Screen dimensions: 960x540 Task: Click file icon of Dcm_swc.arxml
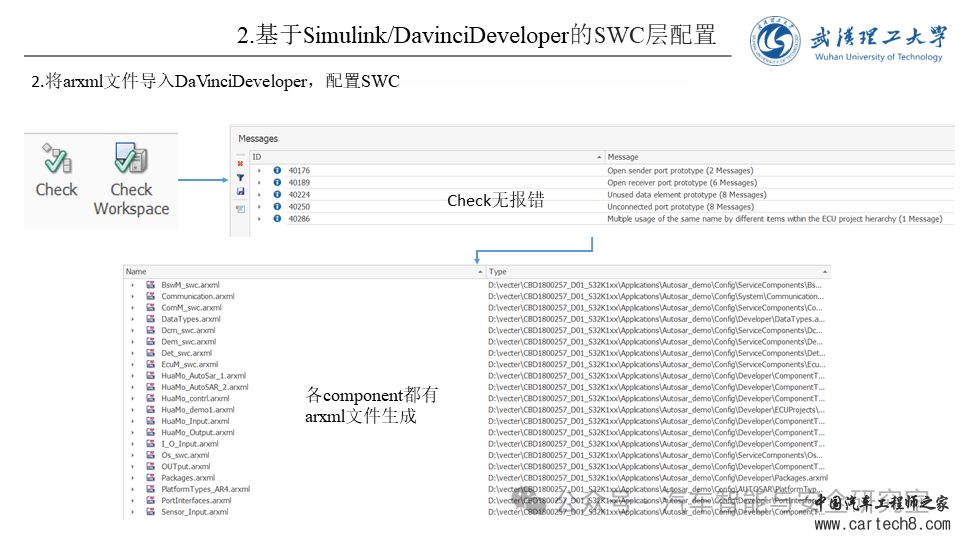click(150, 330)
